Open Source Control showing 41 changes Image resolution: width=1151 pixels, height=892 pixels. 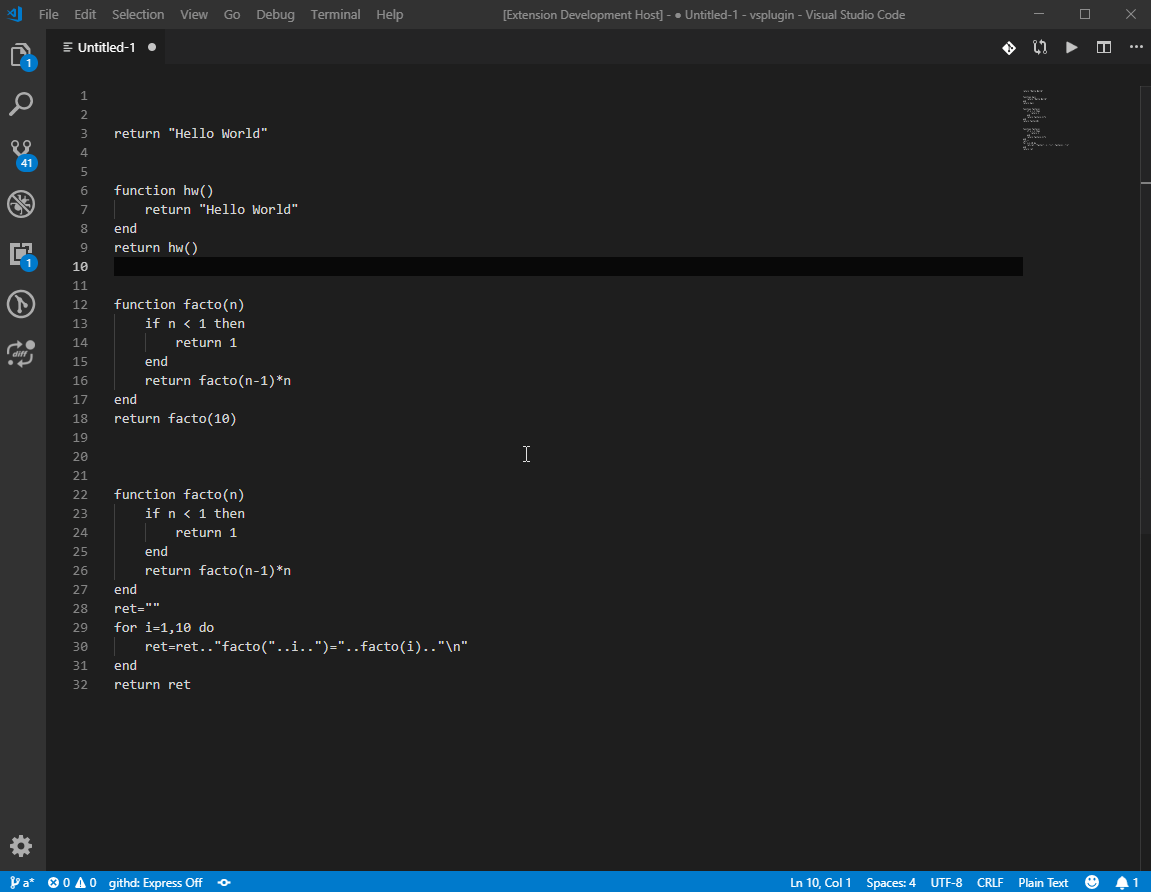pyautogui.click(x=21, y=154)
